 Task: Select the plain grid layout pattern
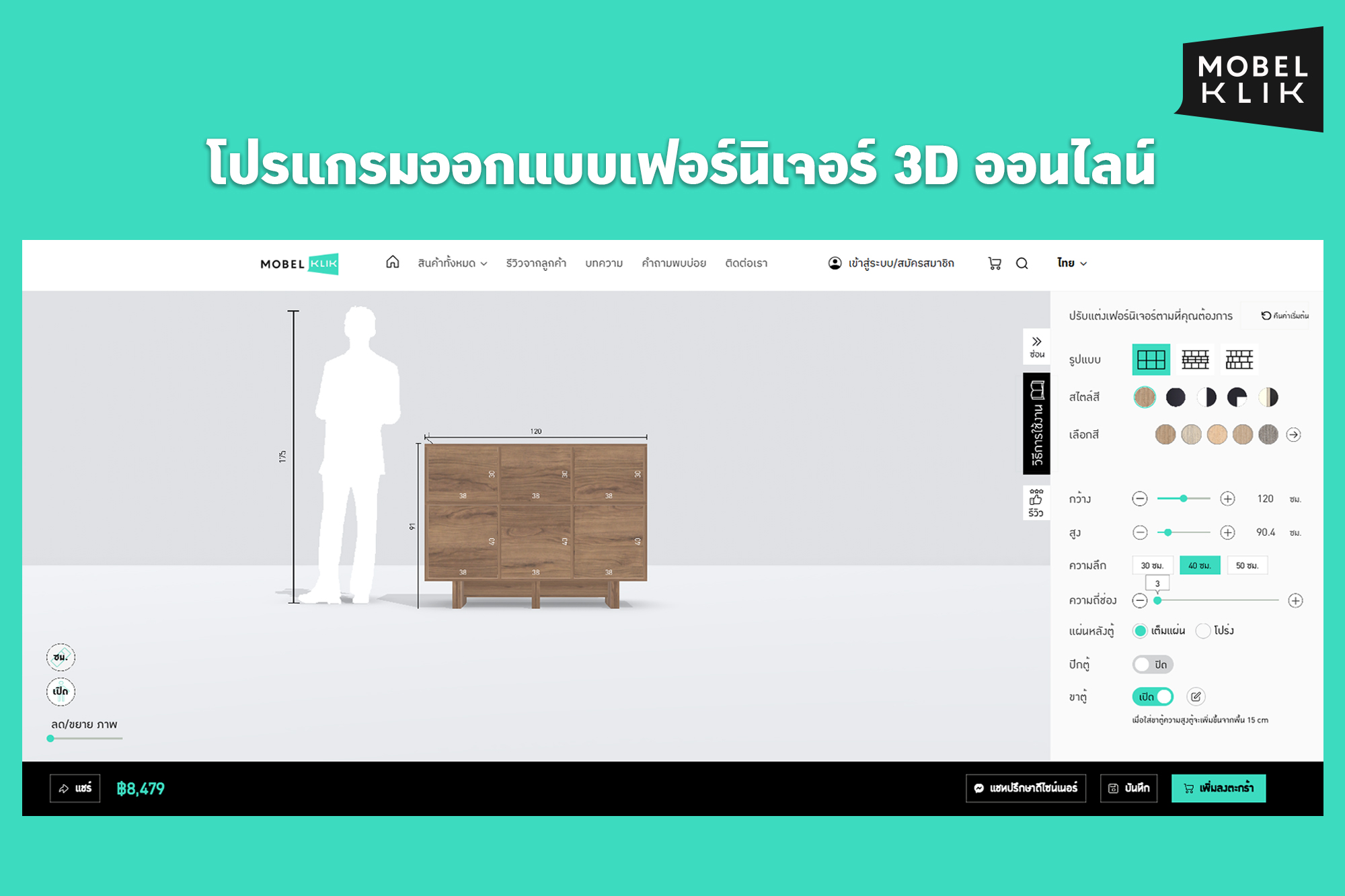(x=1151, y=360)
